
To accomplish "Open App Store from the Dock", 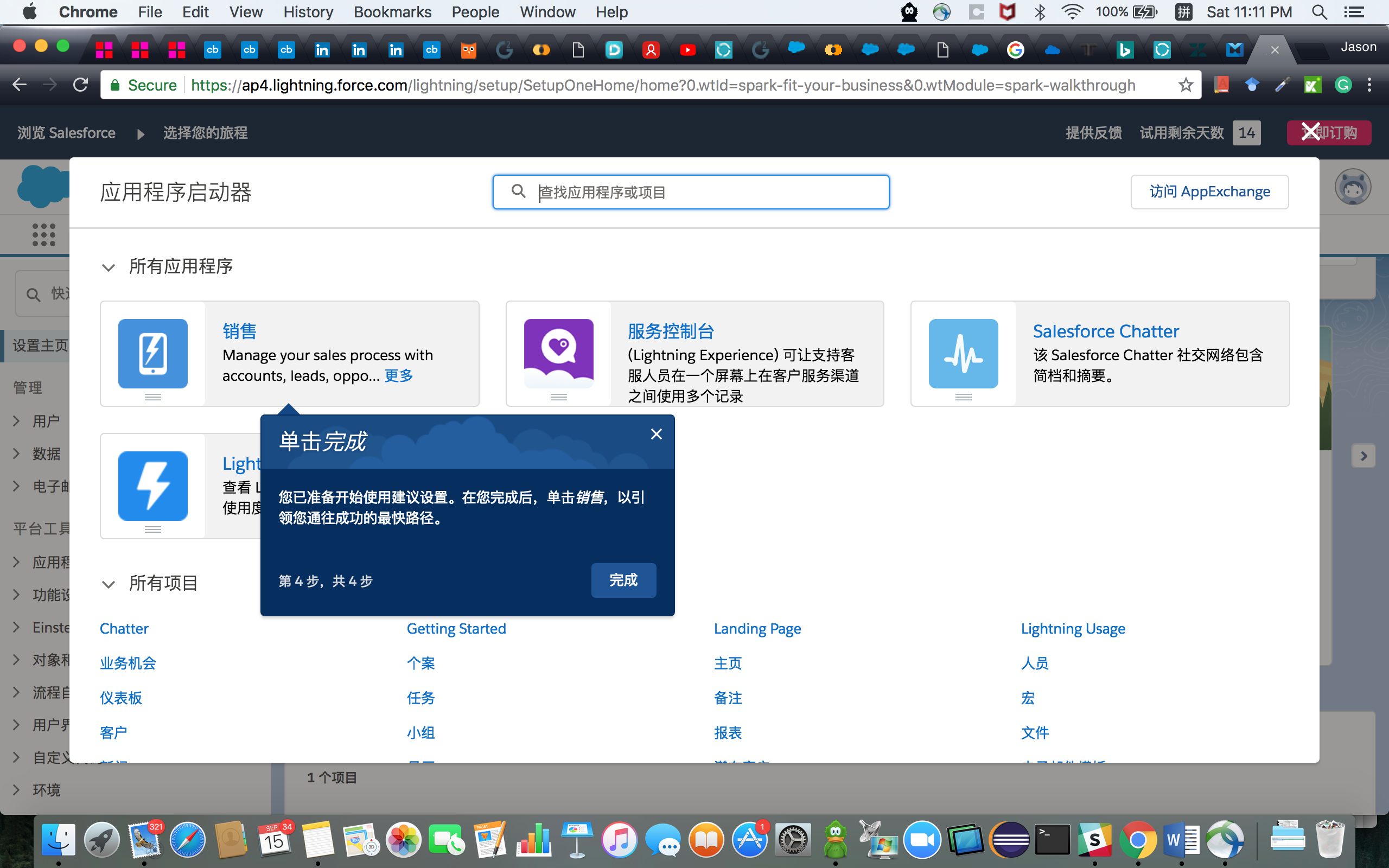I will point(749,840).
